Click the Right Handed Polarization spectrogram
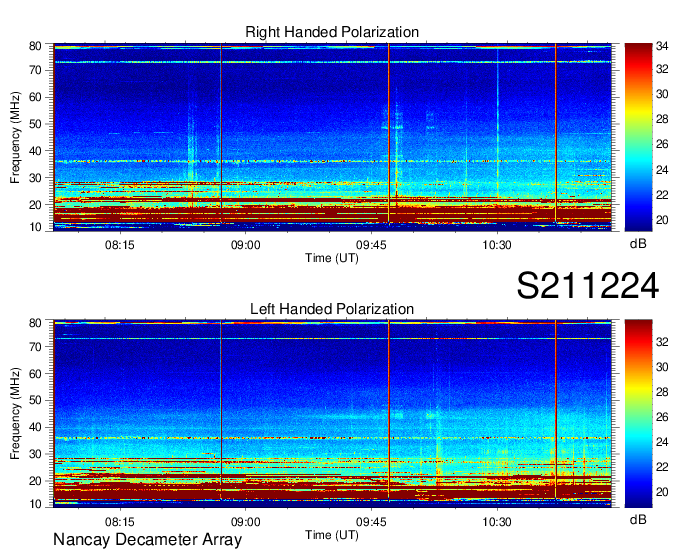Image resolution: width=680 pixels, height=552 pixels. pyautogui.click(x=332, y=137)
